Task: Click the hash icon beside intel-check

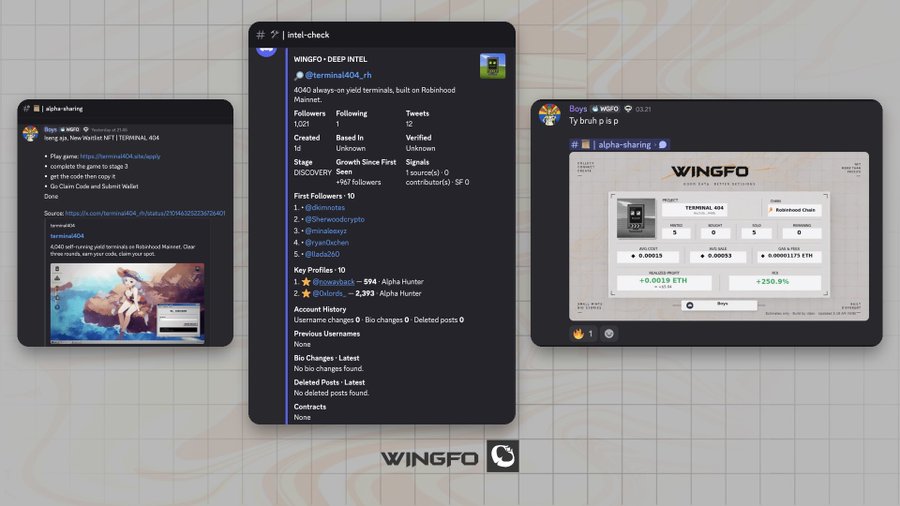Action: click(260, 35)
